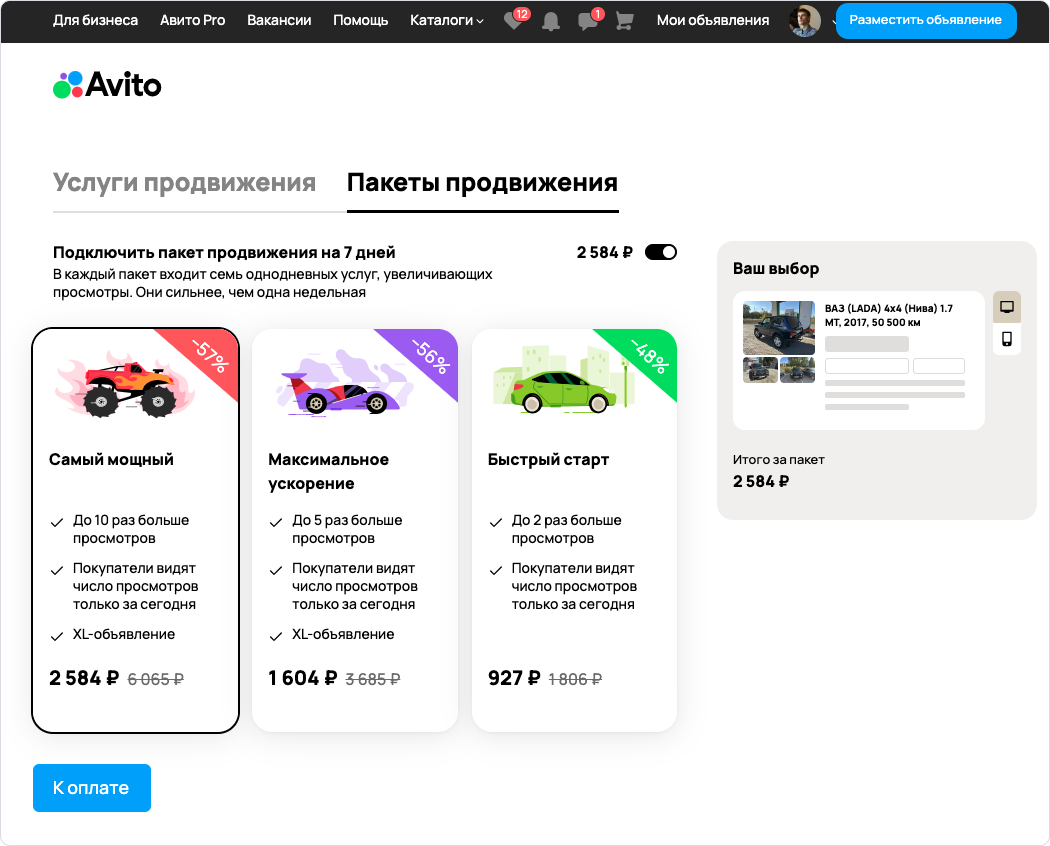
Task: Click XL-объявление in Самый мощный card
Action: click(124, 634)
